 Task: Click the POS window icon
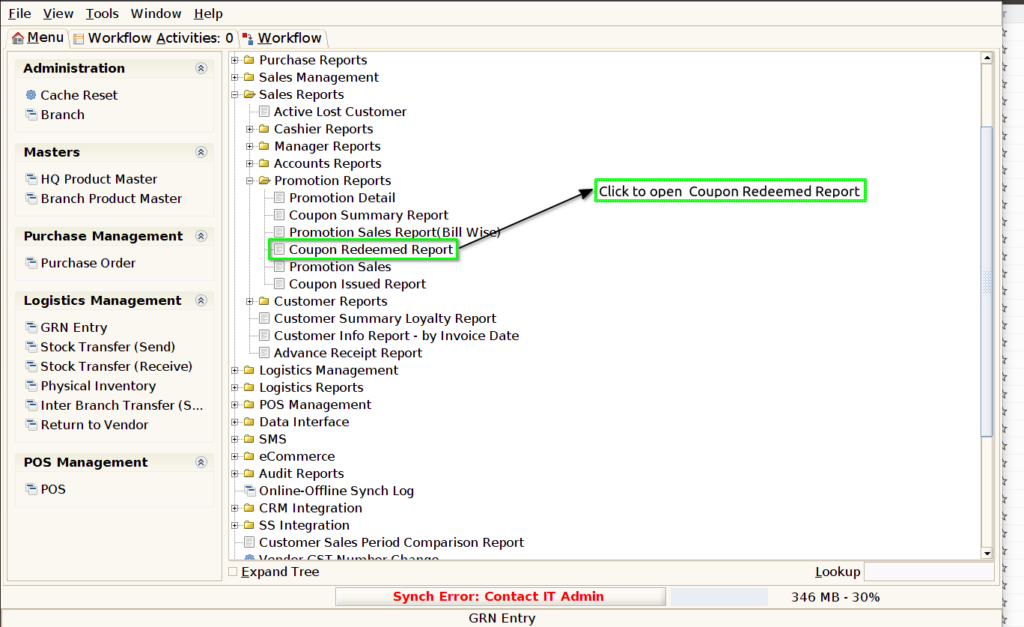point(31,489)
